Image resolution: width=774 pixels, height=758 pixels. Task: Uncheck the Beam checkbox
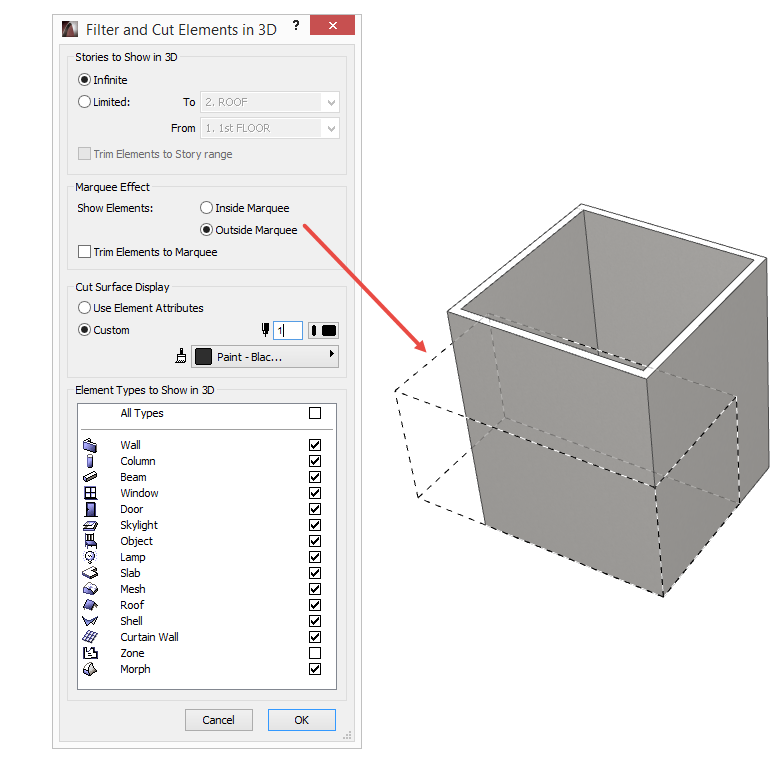pos(315,477)
